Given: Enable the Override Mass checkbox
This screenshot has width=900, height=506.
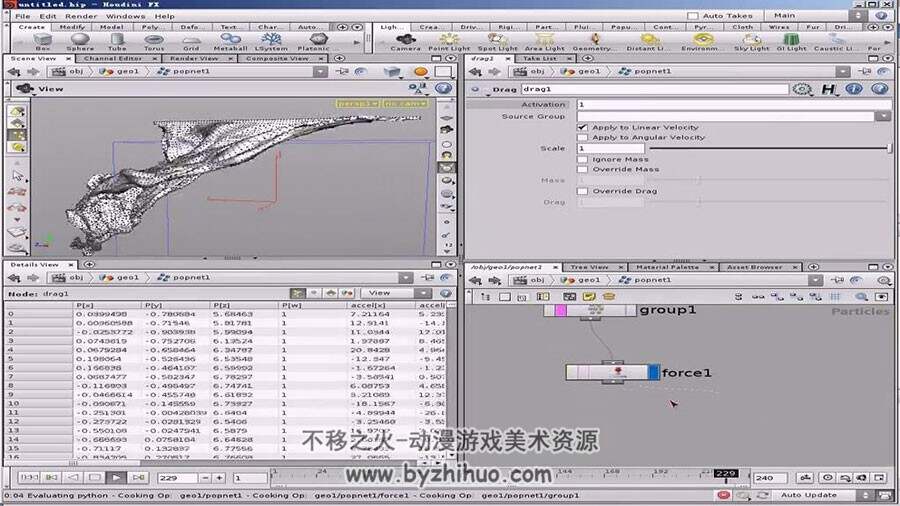Looking at the screenshot, I should pos(583,169).
